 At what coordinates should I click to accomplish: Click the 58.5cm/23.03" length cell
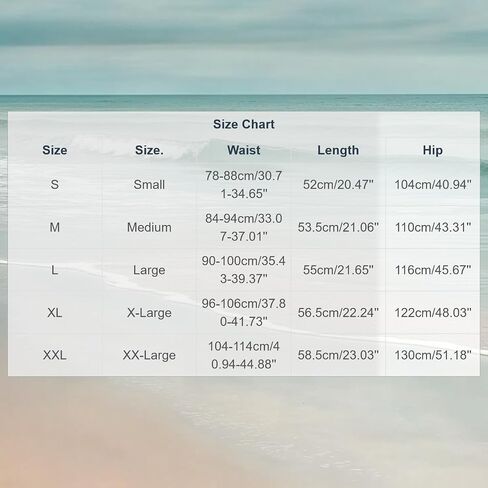tap(338, 355)
